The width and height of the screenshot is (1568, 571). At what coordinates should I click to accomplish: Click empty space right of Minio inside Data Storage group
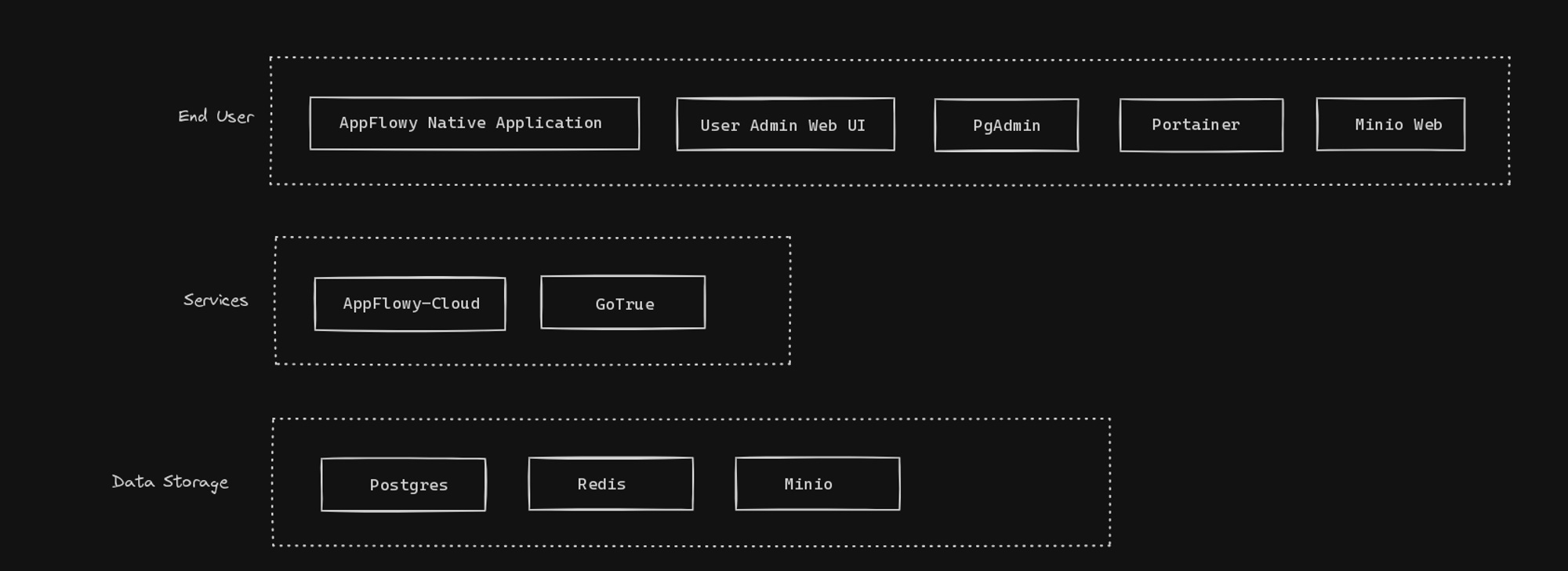(1004, 484)
